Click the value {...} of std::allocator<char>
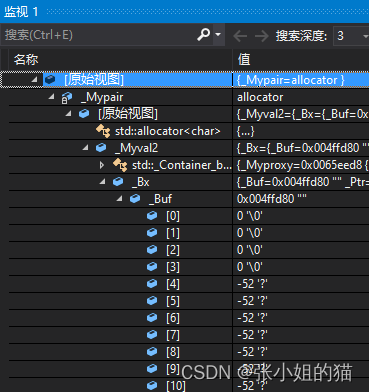 [x=245, y=131]
